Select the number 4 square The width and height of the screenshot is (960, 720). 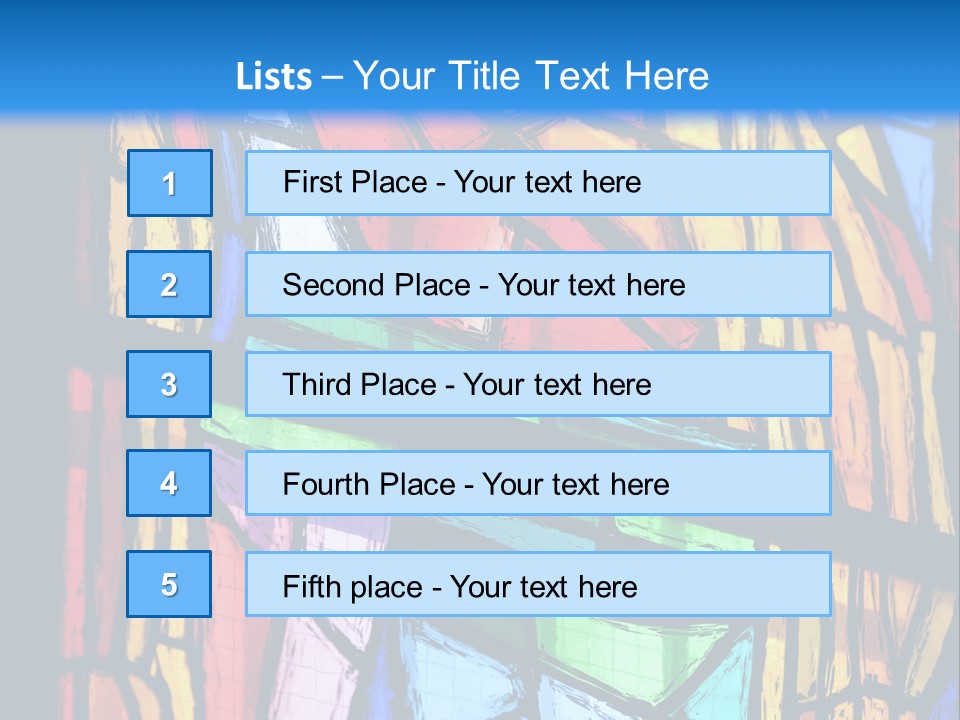click(x=169, y=483)
